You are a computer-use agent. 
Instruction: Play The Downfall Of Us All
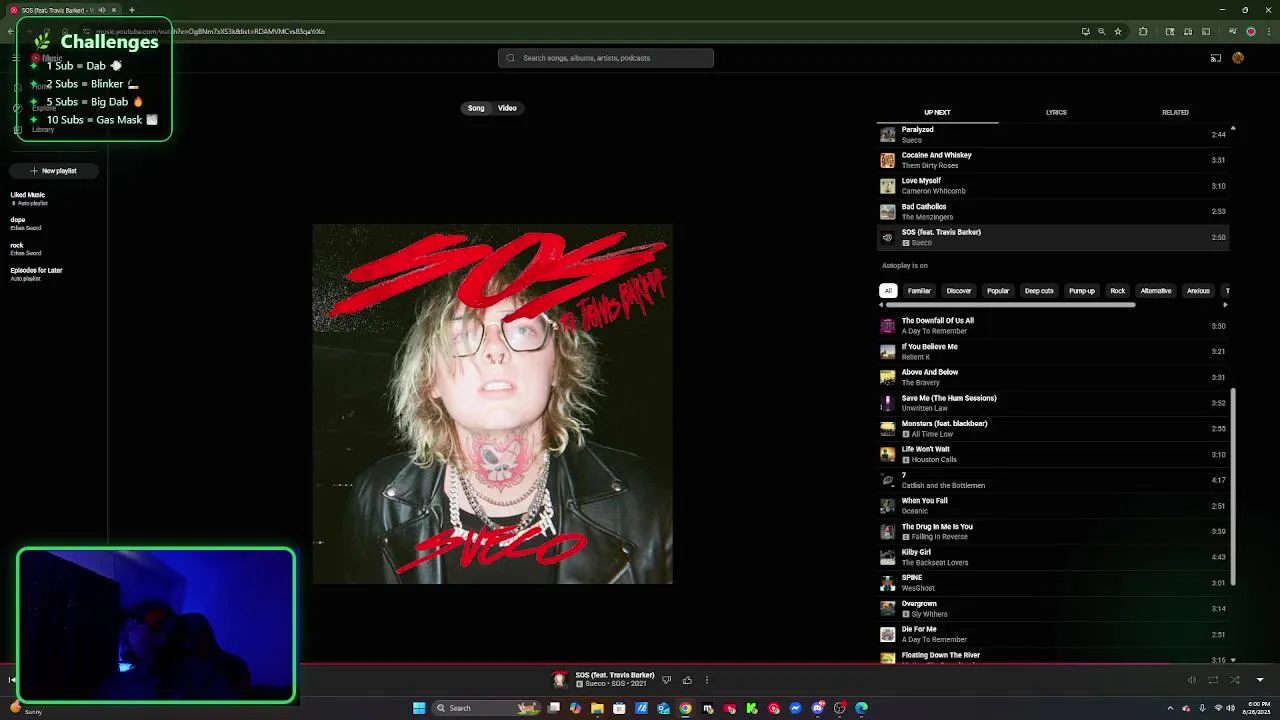pos(1053,326)
